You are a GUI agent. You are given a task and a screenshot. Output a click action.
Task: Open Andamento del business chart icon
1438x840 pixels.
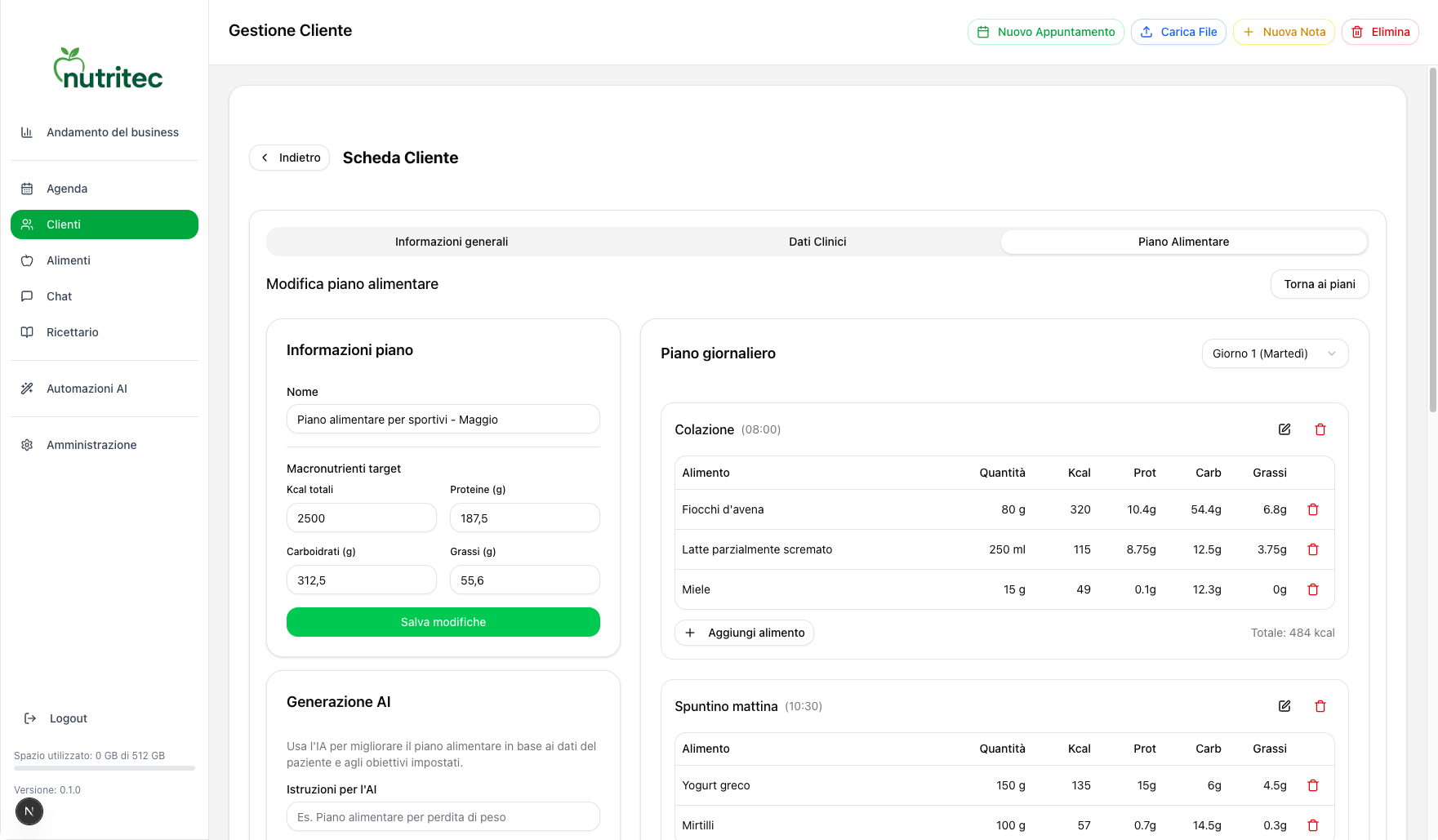(x=27, y=132)
